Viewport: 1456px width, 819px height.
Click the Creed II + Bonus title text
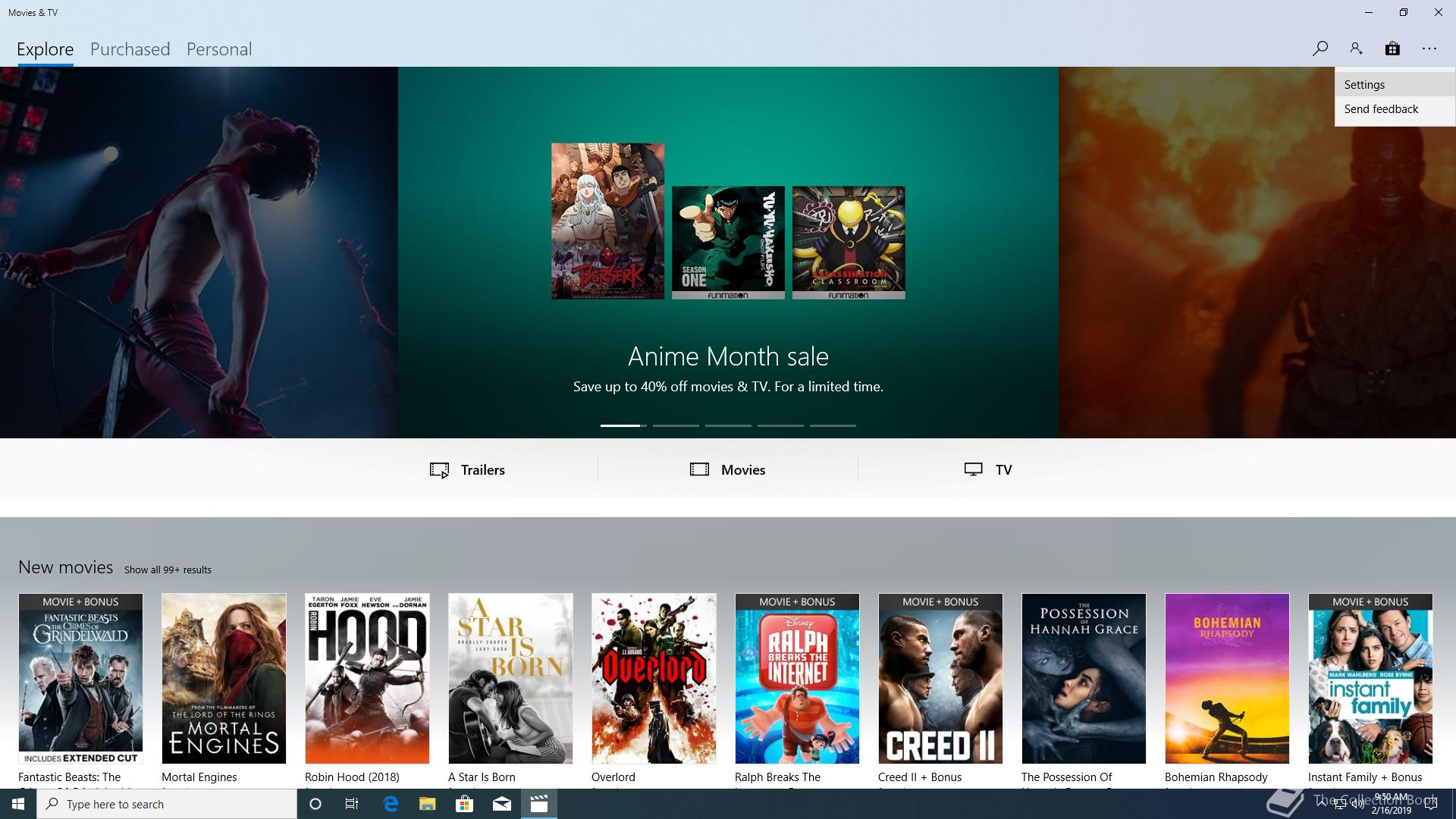point(920,777)
